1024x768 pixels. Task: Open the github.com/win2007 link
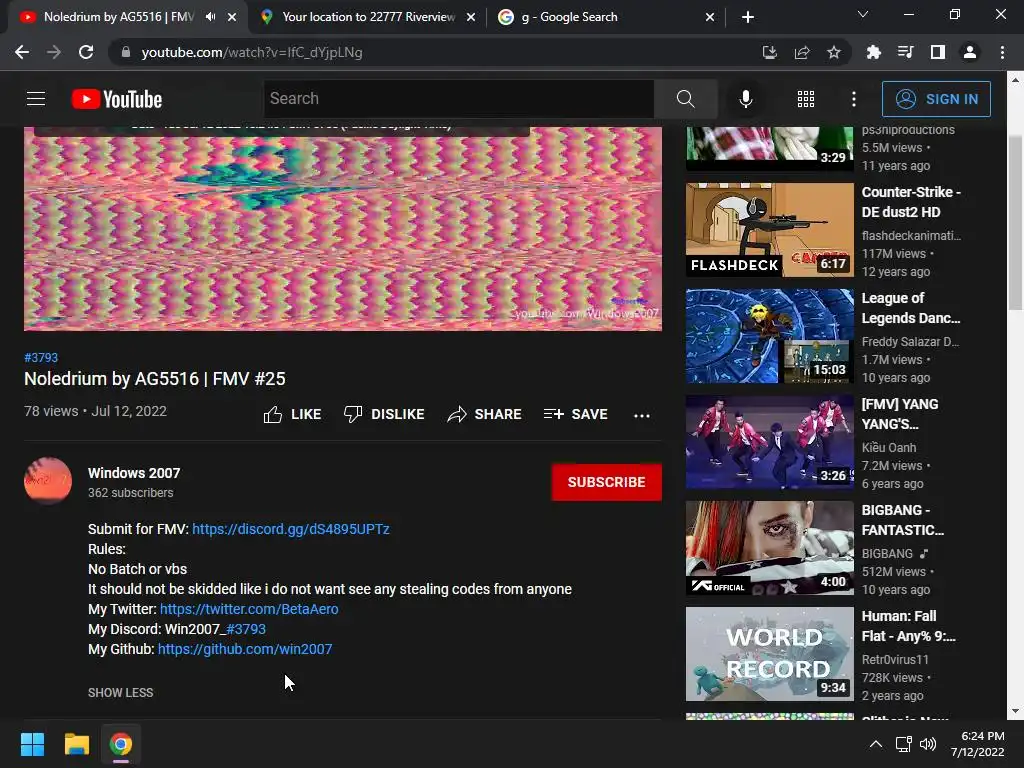pos(245,649)
